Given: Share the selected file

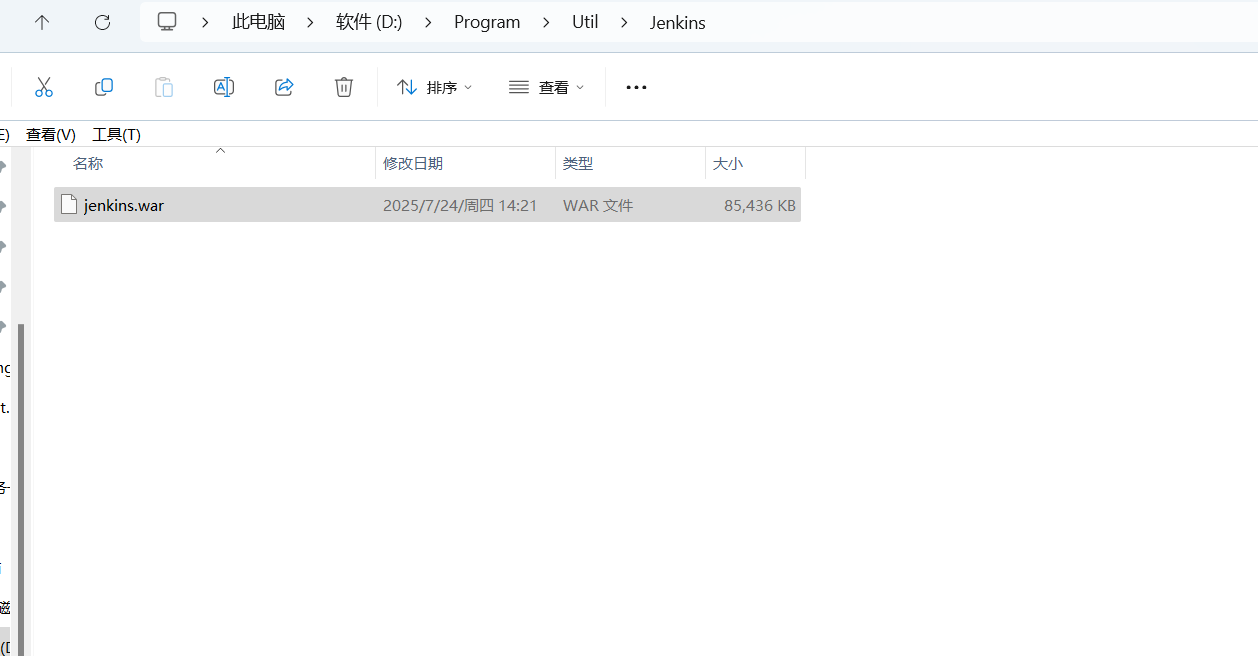Looking at the screenshot, I should tap(284, 87).
